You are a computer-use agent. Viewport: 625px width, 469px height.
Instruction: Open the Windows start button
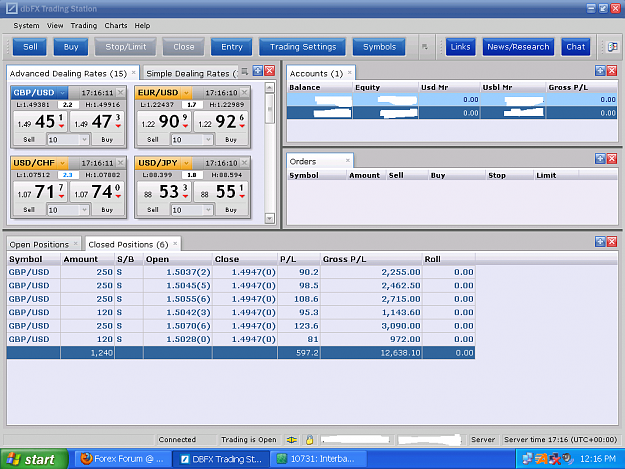34,459
